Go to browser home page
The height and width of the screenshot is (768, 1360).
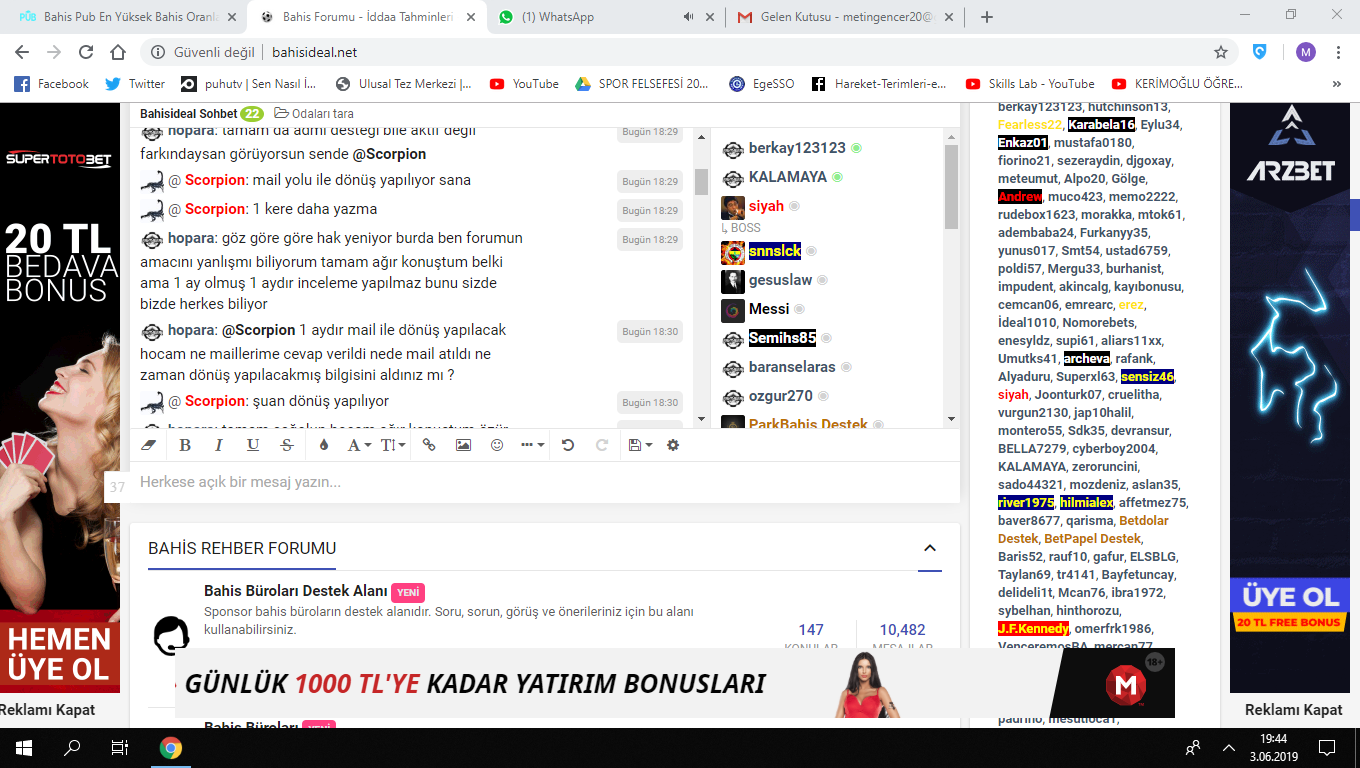coord(118,52)
